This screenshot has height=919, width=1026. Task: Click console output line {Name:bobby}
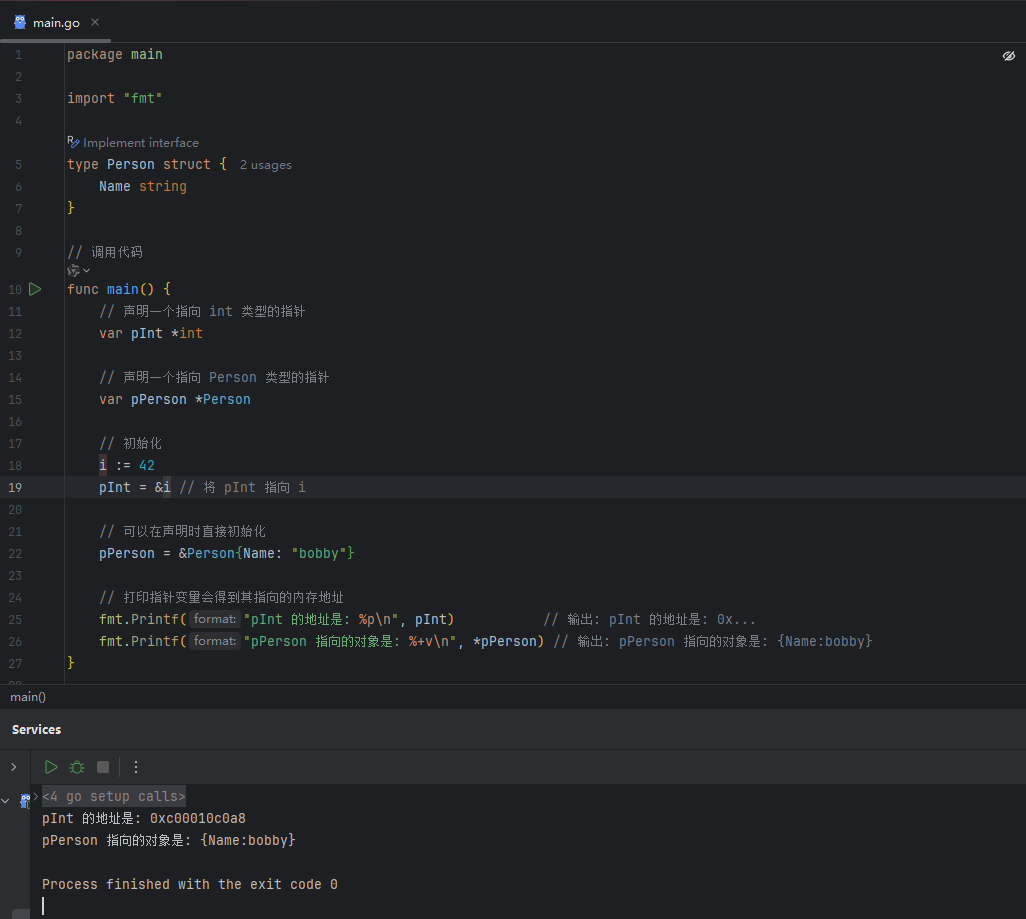pos(169,840)
